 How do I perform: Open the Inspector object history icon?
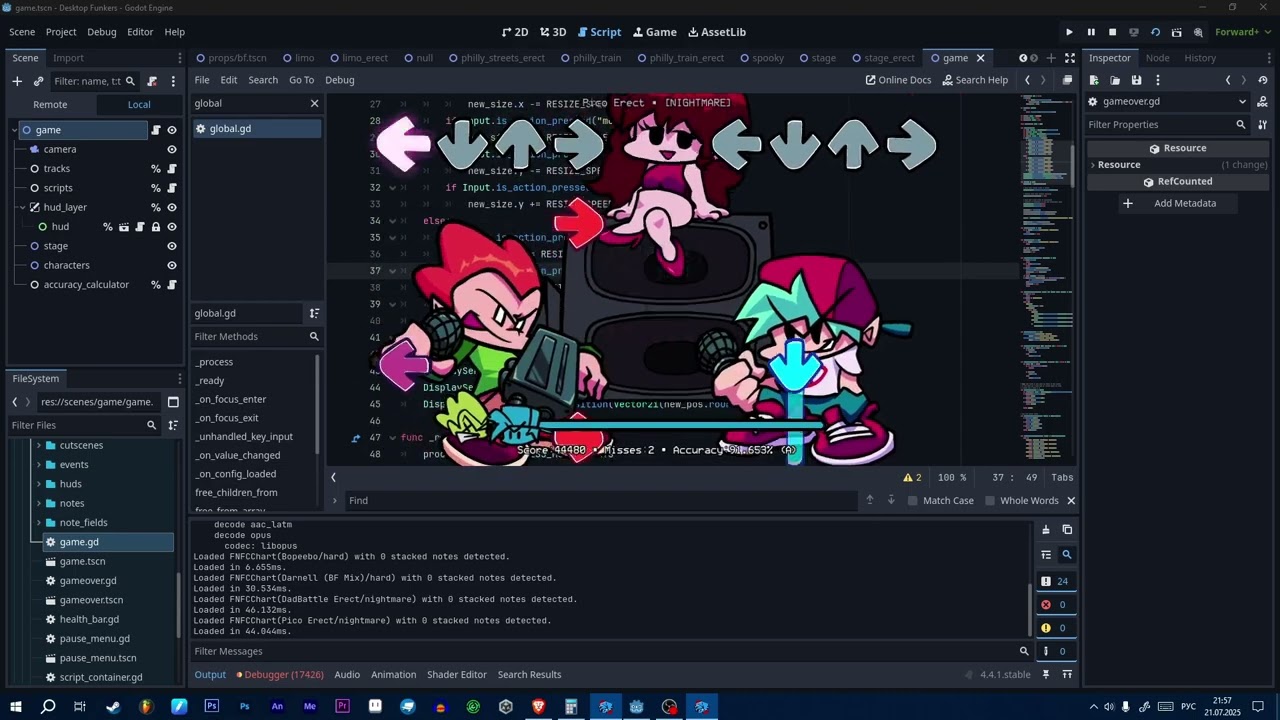(1263, 80)
